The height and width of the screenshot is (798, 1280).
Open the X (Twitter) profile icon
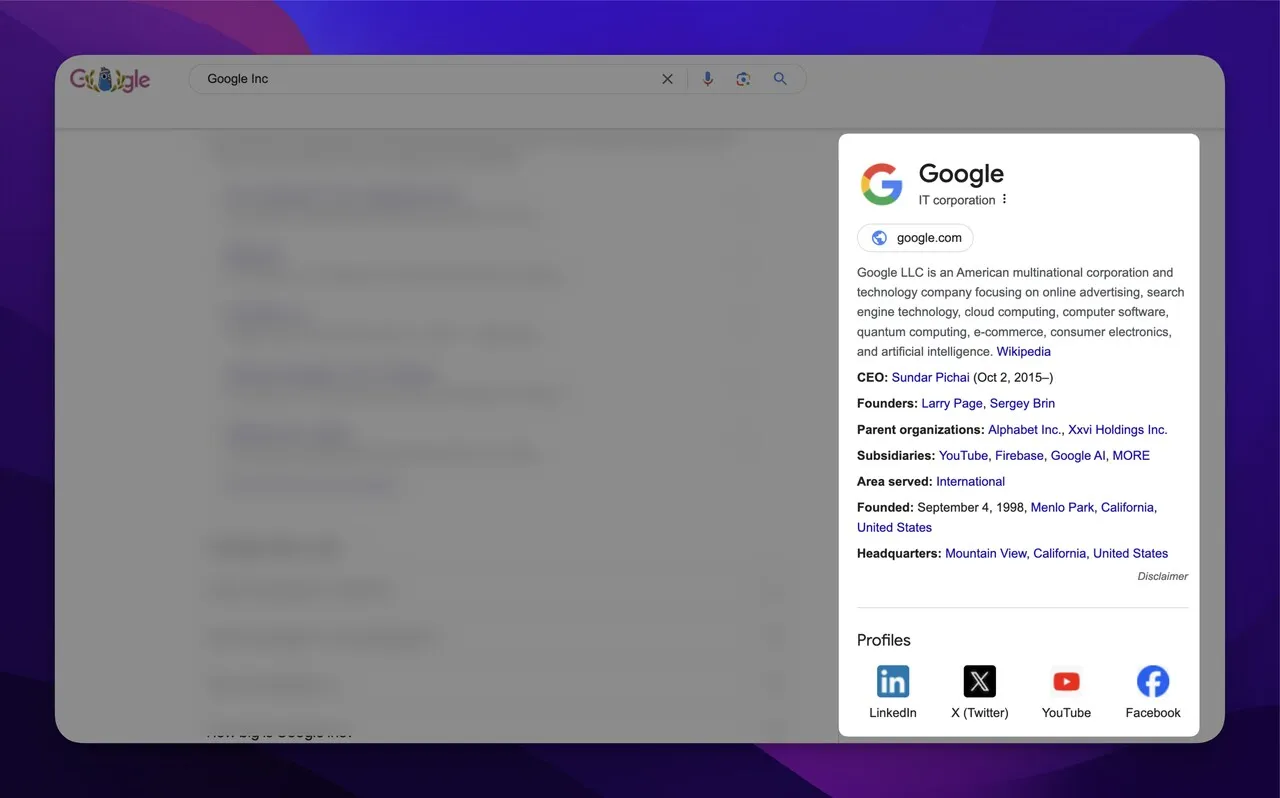point(980,681)
